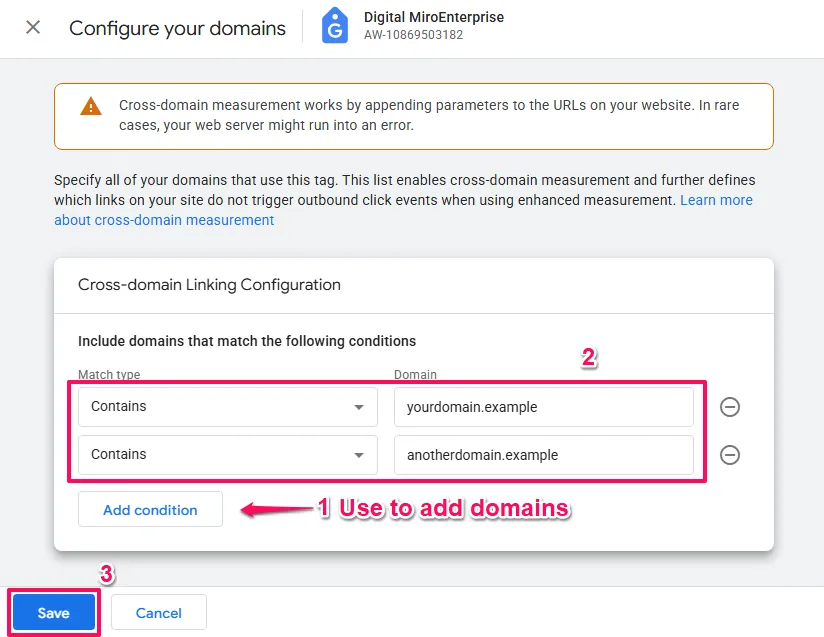Cancel the domain changes
Viewport: 824px width, 637px height.
[159, 613]
